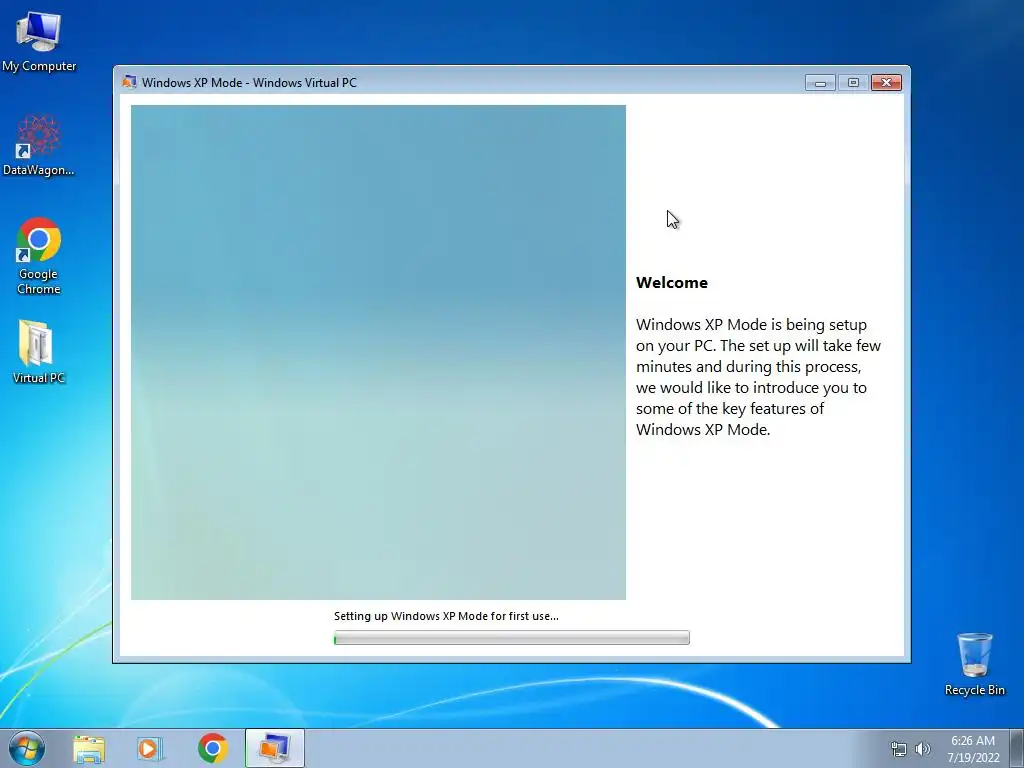Click the Windows XP Mode title bar icon

[129, 82]
